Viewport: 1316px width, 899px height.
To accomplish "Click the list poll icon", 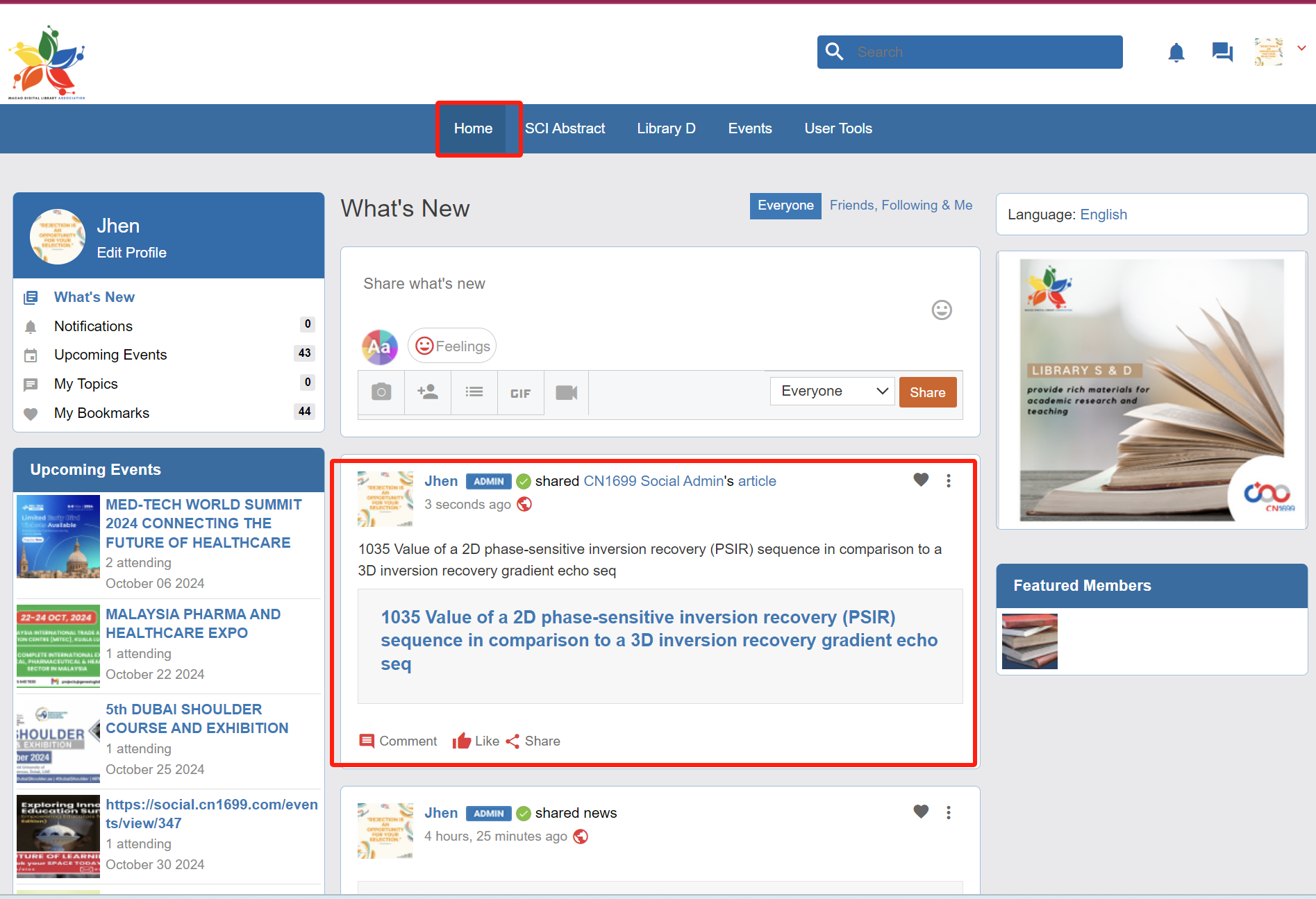I will (x=474, y=392).
